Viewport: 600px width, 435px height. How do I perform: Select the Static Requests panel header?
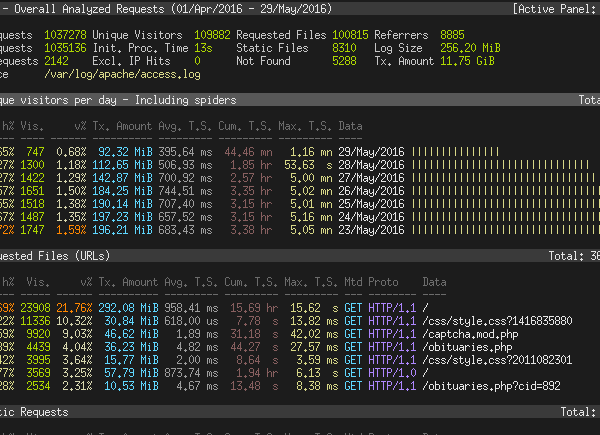(x=300, y=412)
